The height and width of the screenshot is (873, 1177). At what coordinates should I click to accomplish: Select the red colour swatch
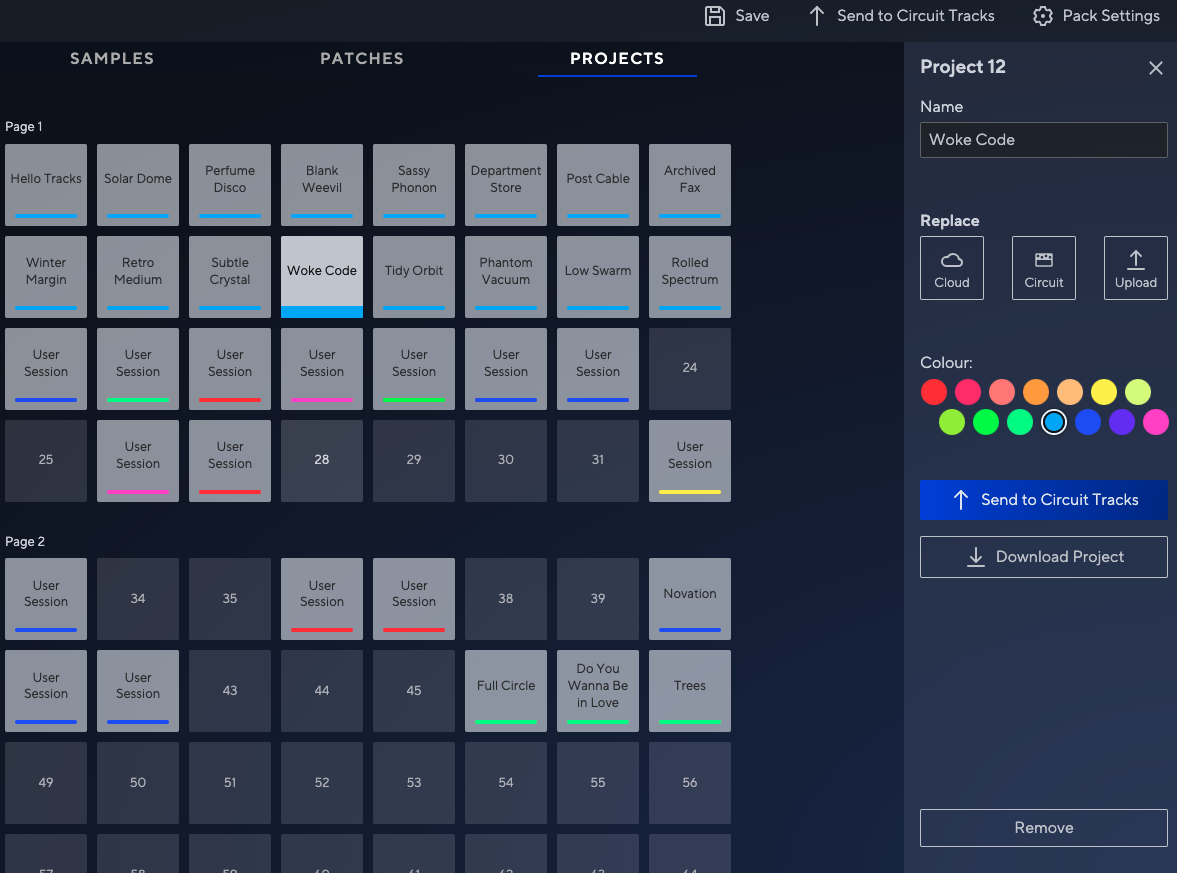(x=933, y=392)
